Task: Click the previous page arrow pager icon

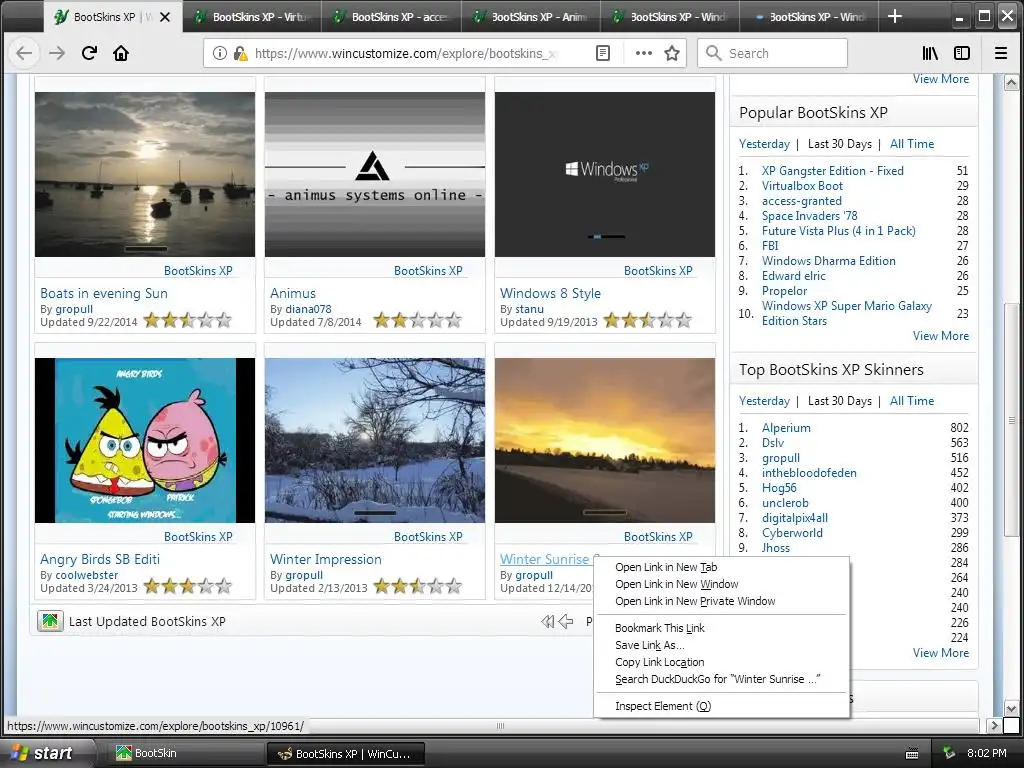Action: (x=566, y=622)
